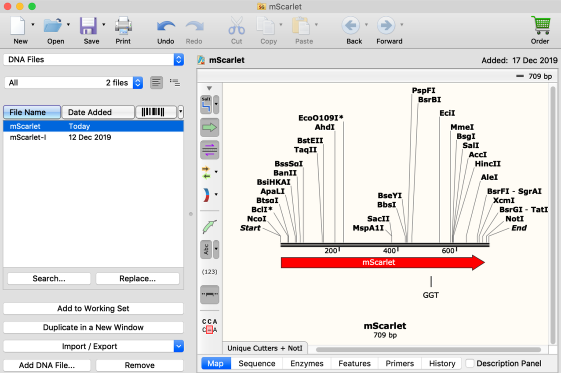561x375 pixels.
Task: Click the Copy icon
Action: [265, 26]
